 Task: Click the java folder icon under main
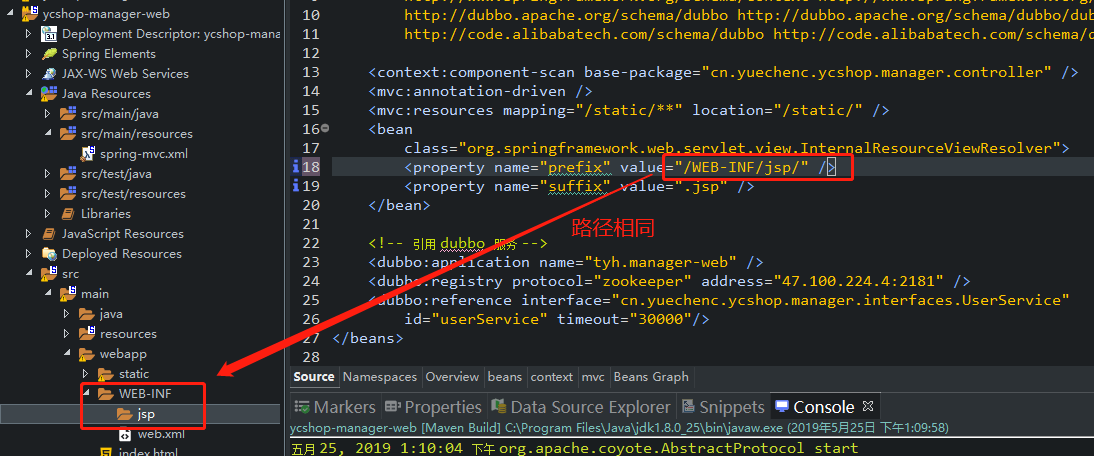pos(87,314)
